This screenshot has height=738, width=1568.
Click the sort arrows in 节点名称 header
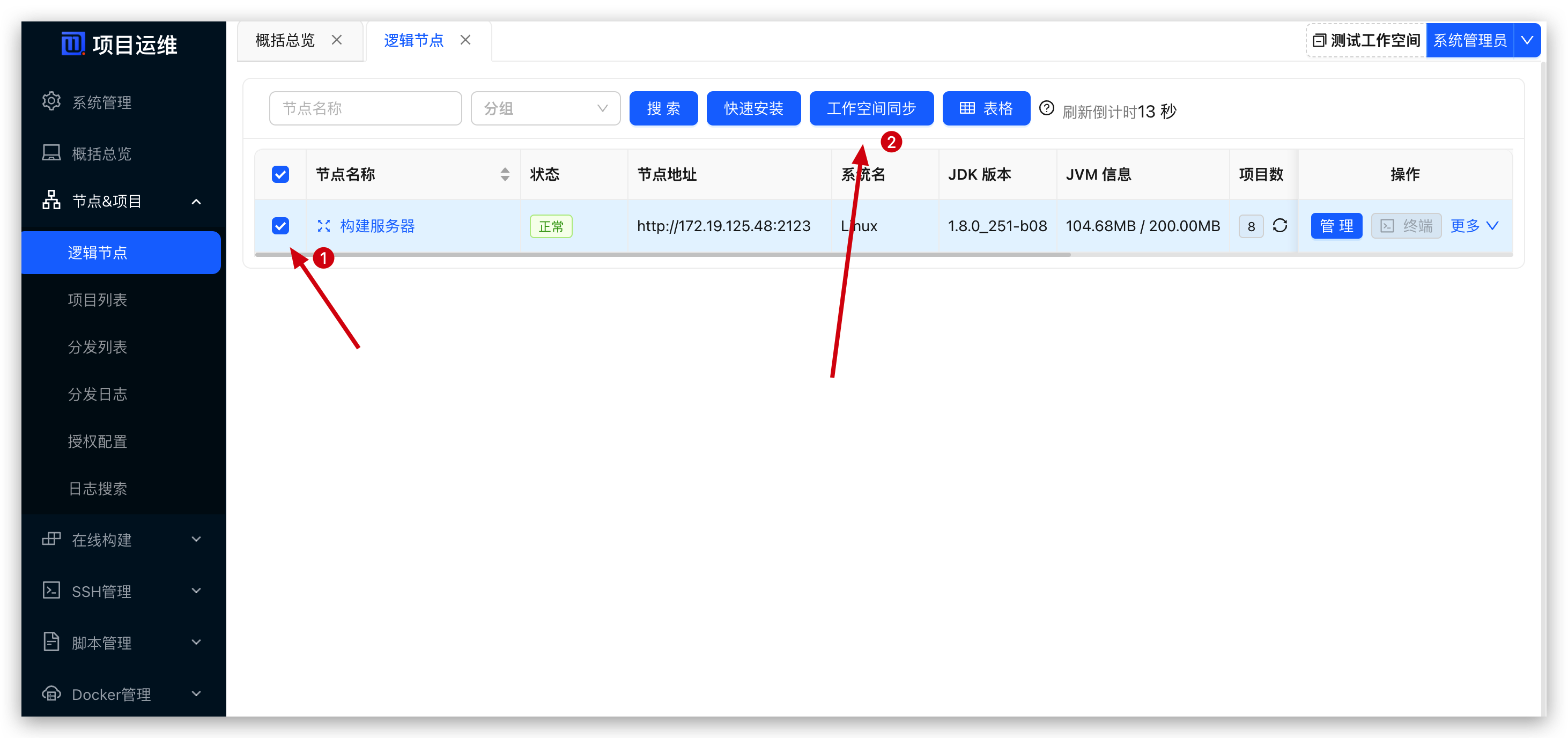point(505,174)
